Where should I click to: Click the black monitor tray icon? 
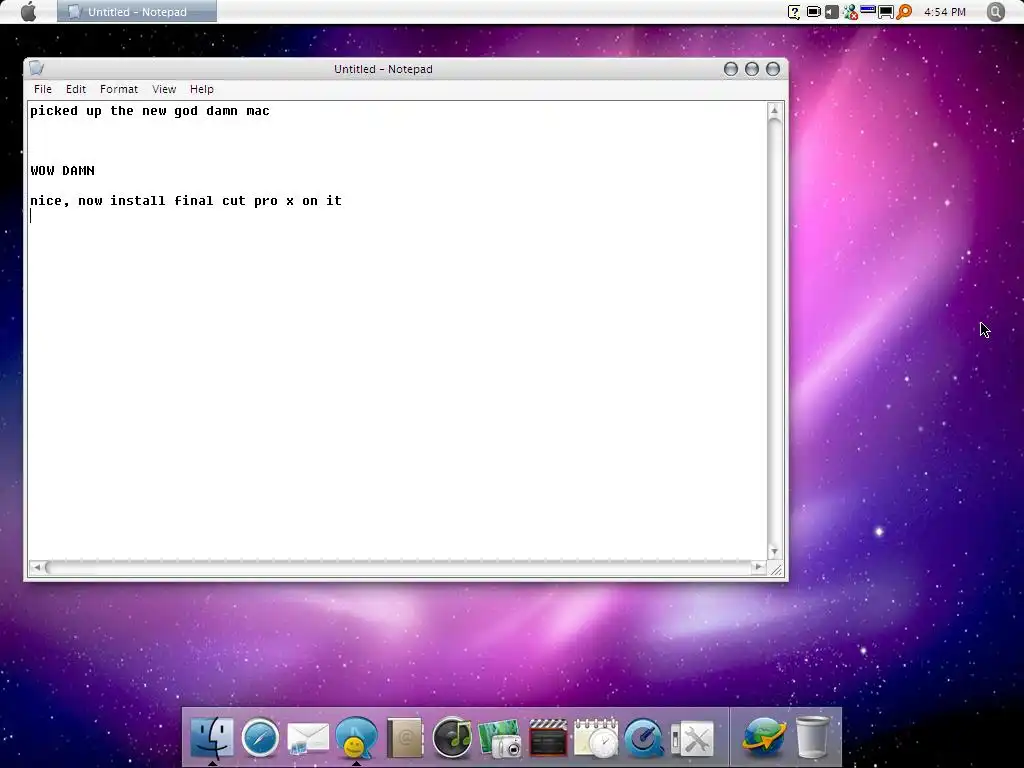886,12
